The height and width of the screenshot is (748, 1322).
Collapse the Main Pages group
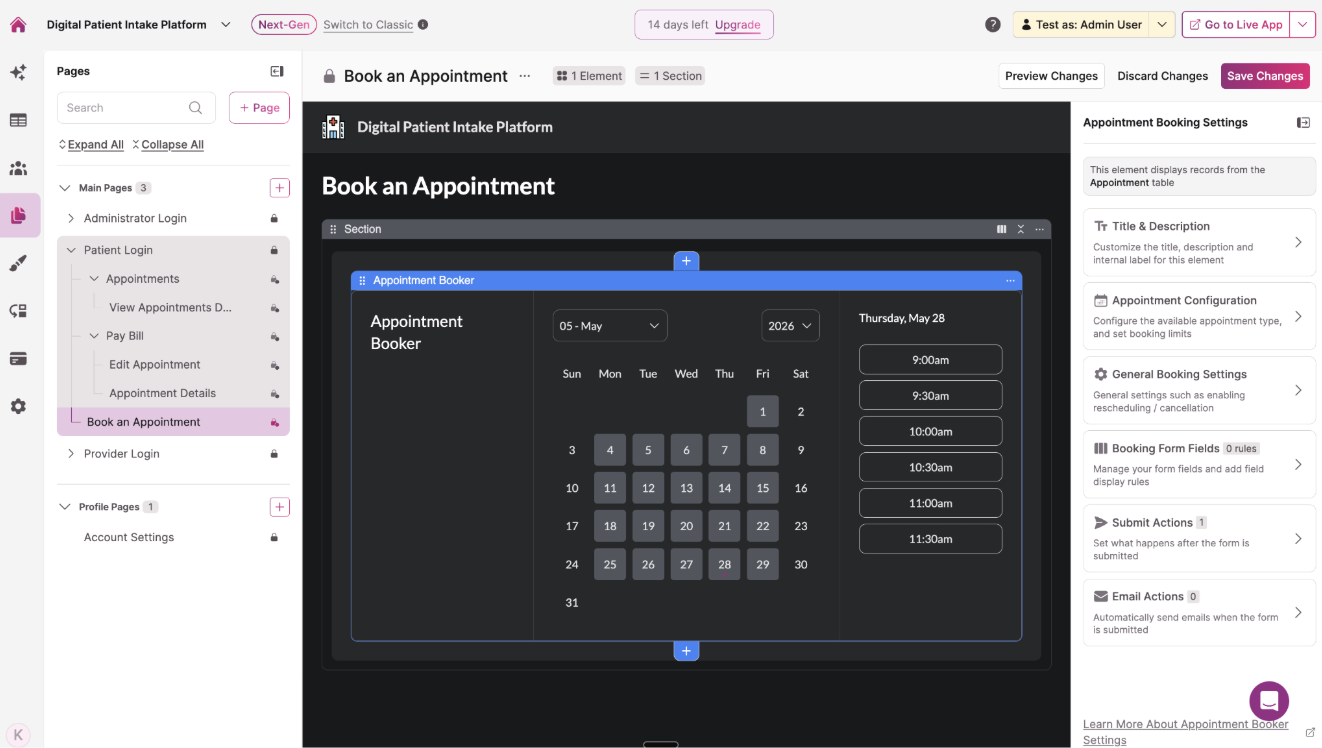point(65,188)
